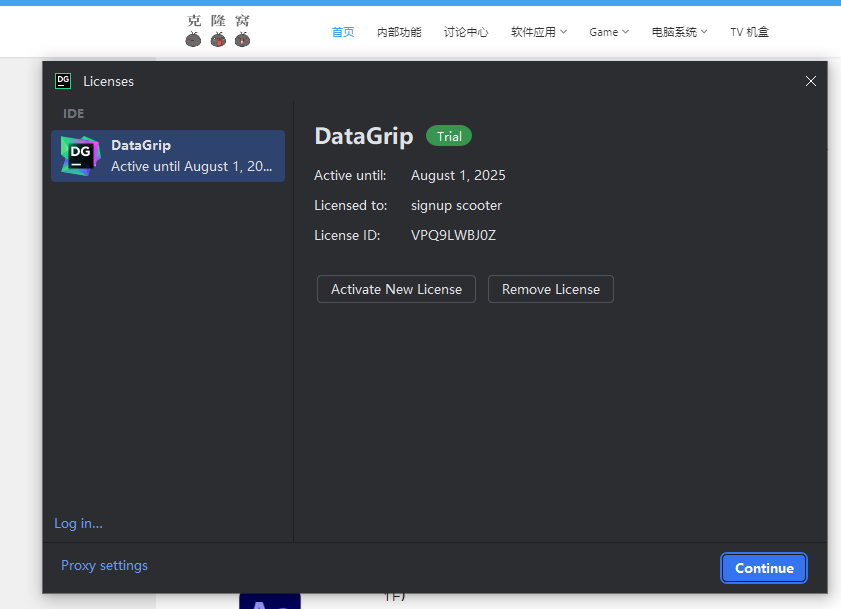Click Remove License button
This screenshot has width=841, height=609.
[x=551, y=289]
